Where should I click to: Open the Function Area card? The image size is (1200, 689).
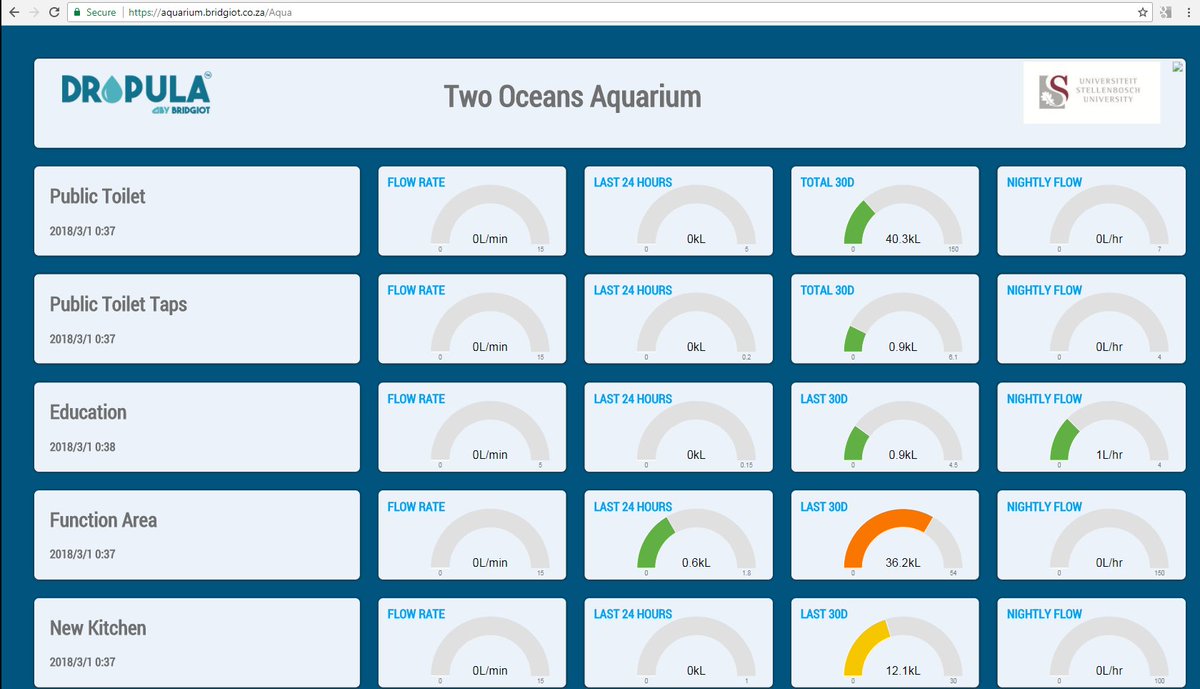(196, 535)
